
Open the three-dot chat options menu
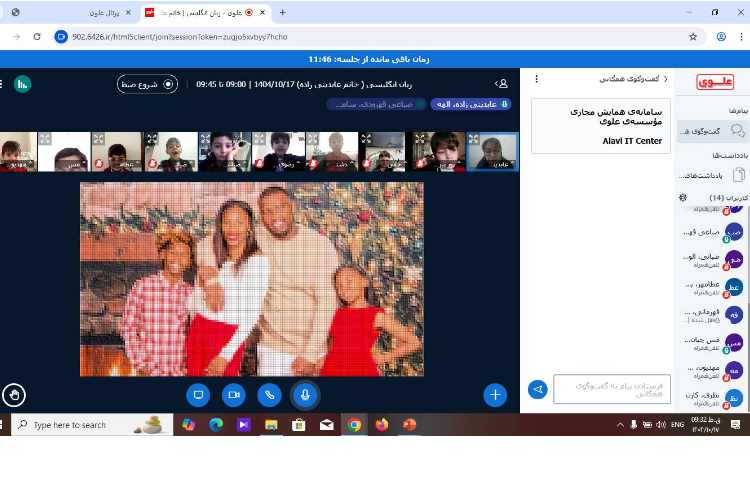(537, 78)
